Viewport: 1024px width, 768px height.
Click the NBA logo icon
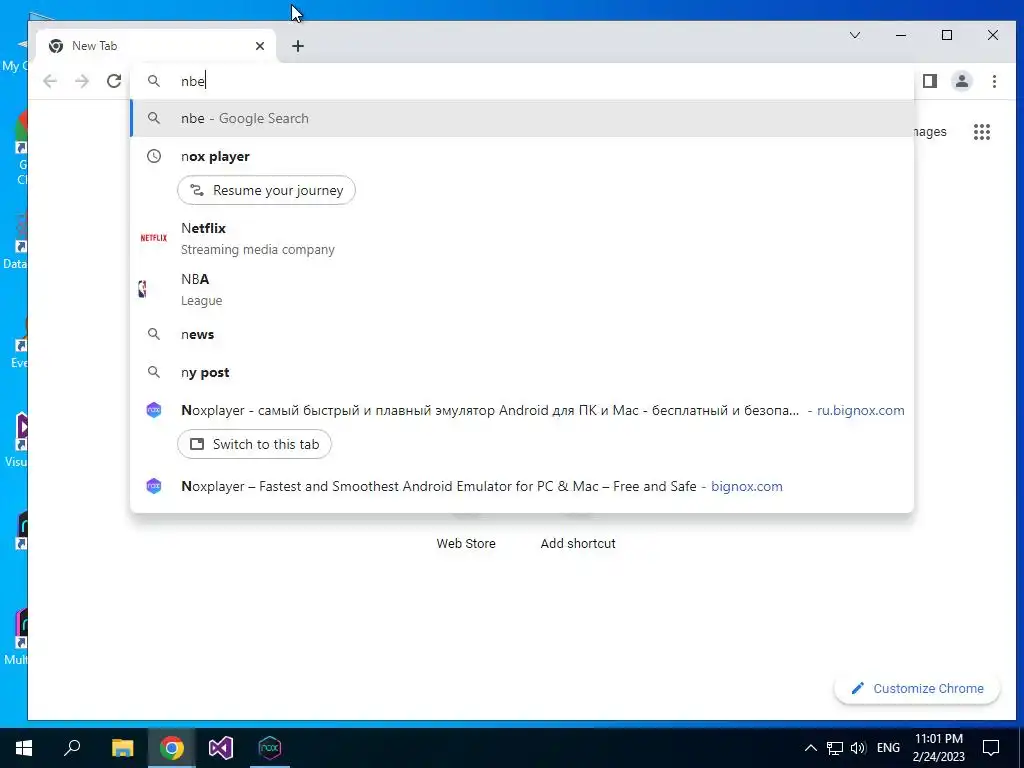tap(142, 289)
